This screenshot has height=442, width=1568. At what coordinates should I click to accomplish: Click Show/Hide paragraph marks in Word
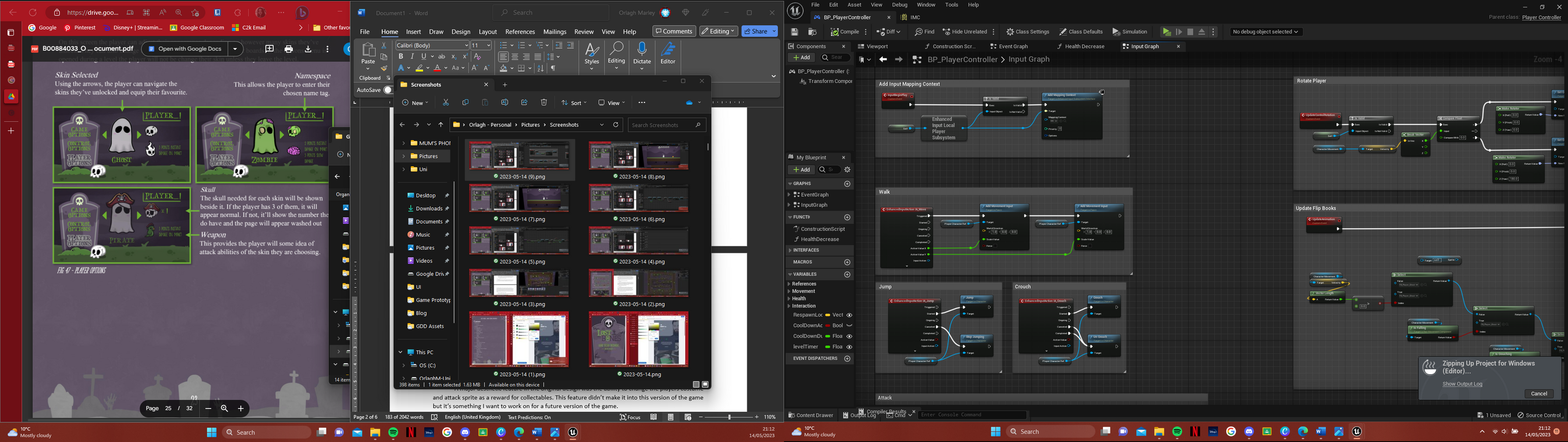(553, 68)
